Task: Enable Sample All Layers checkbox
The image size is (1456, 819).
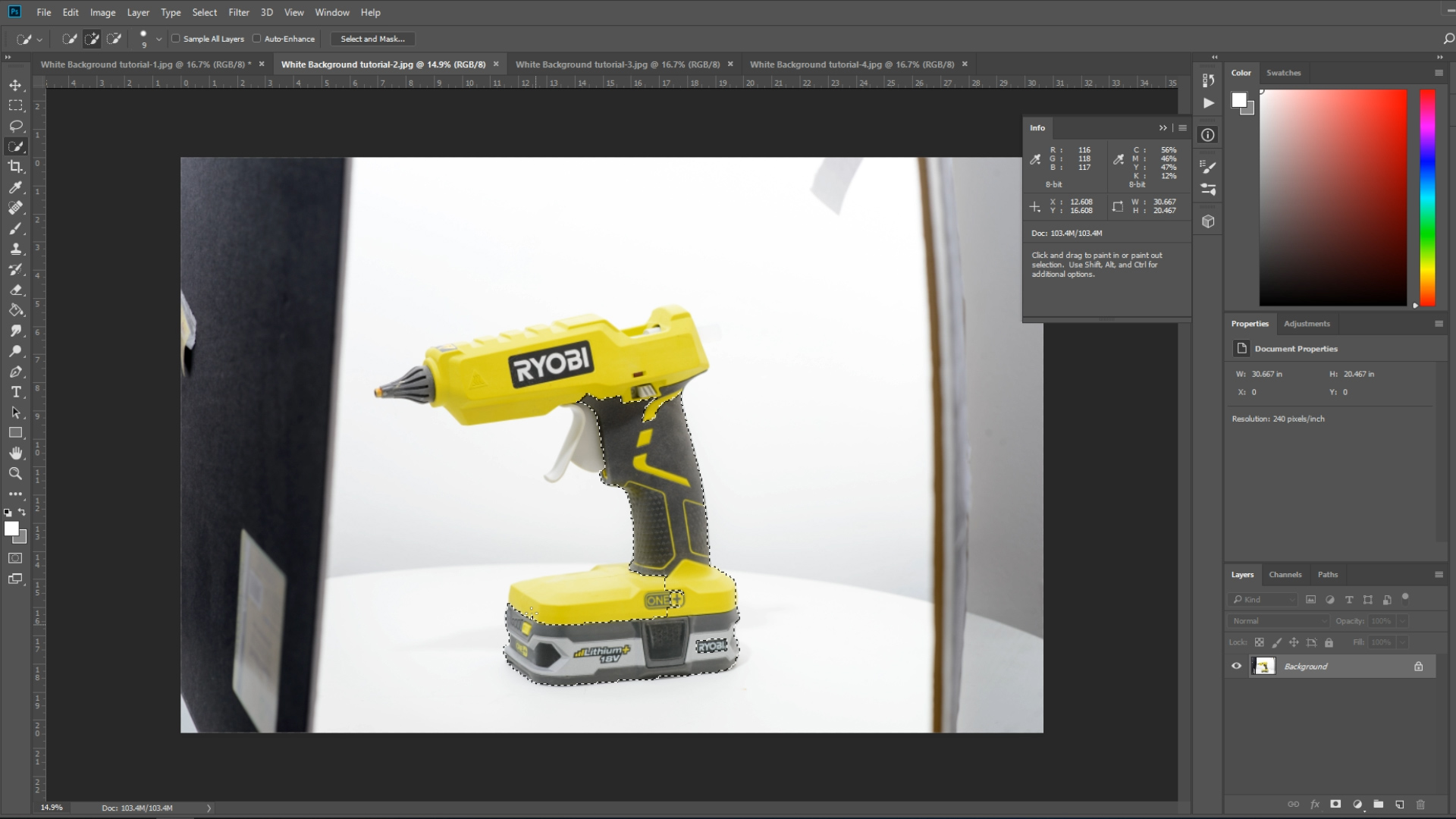Action: point(176,39)
